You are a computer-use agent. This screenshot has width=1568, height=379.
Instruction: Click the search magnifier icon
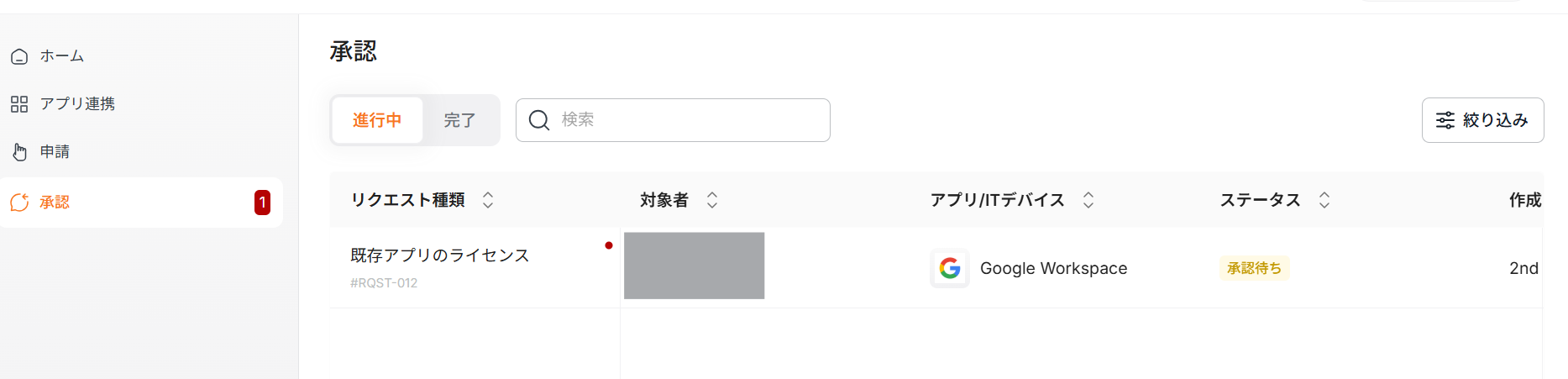tap(539, 120)
